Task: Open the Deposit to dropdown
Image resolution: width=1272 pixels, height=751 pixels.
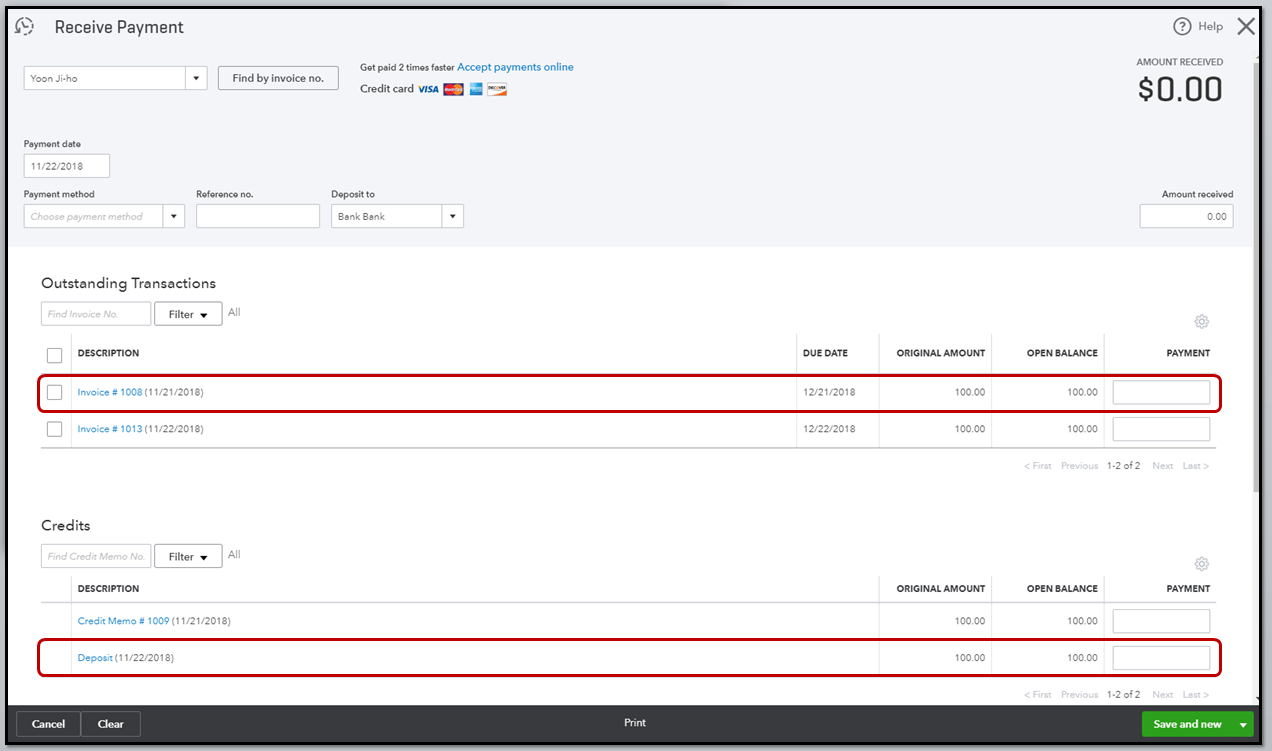Action: coord(453,215)
